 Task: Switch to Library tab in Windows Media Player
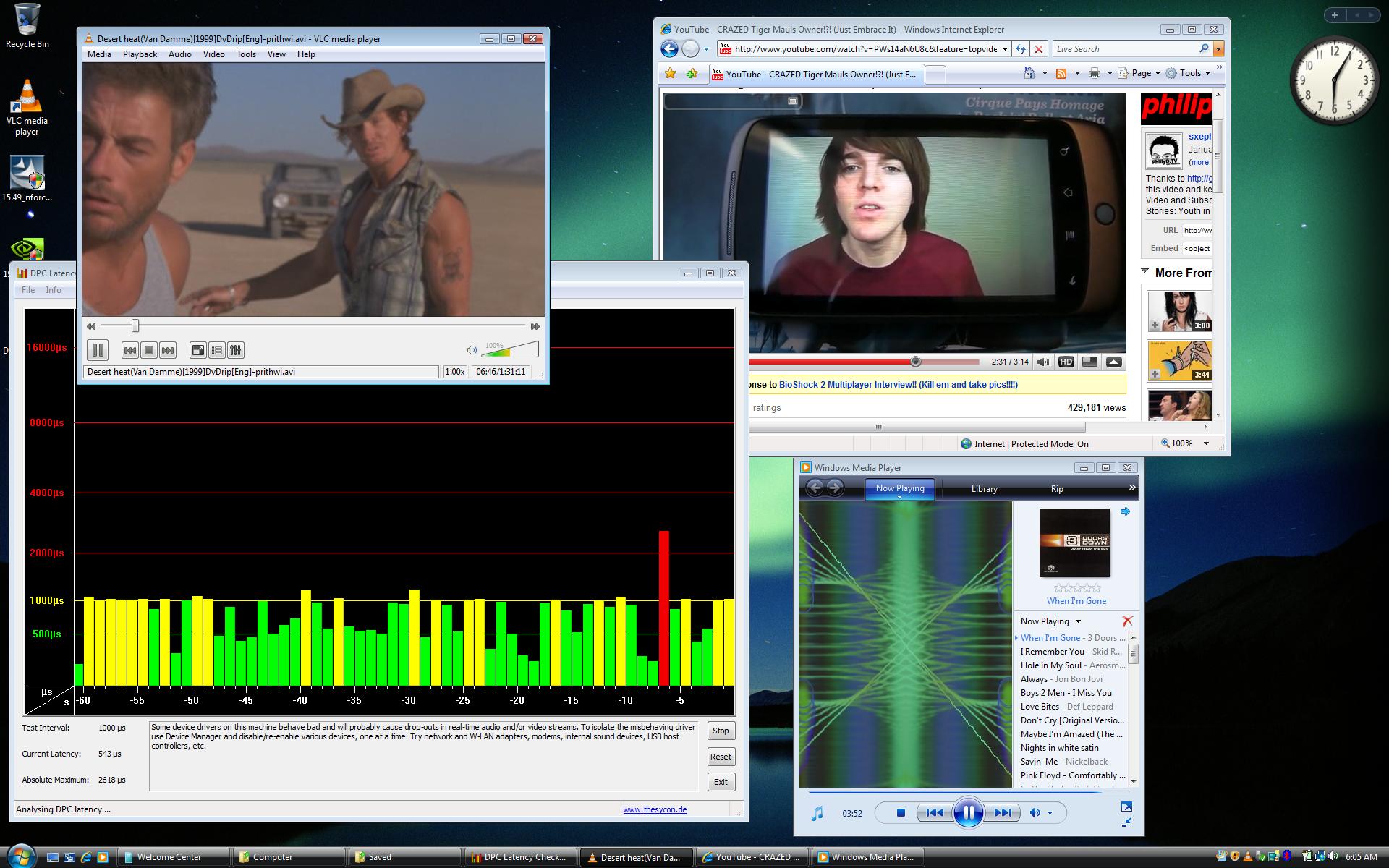pos(984,489)
